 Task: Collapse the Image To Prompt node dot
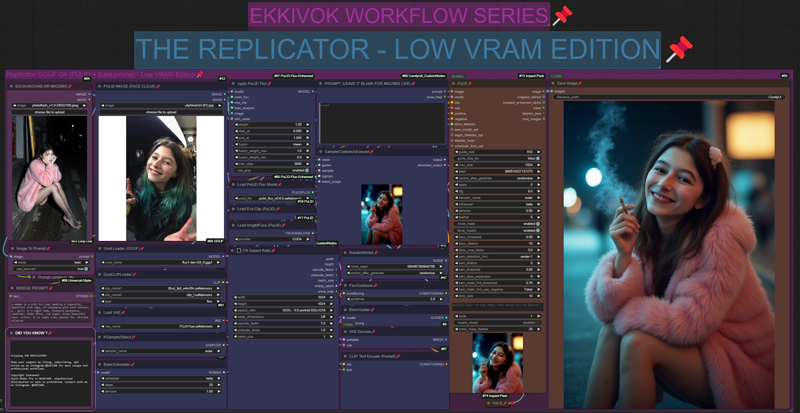coord(12,249)
